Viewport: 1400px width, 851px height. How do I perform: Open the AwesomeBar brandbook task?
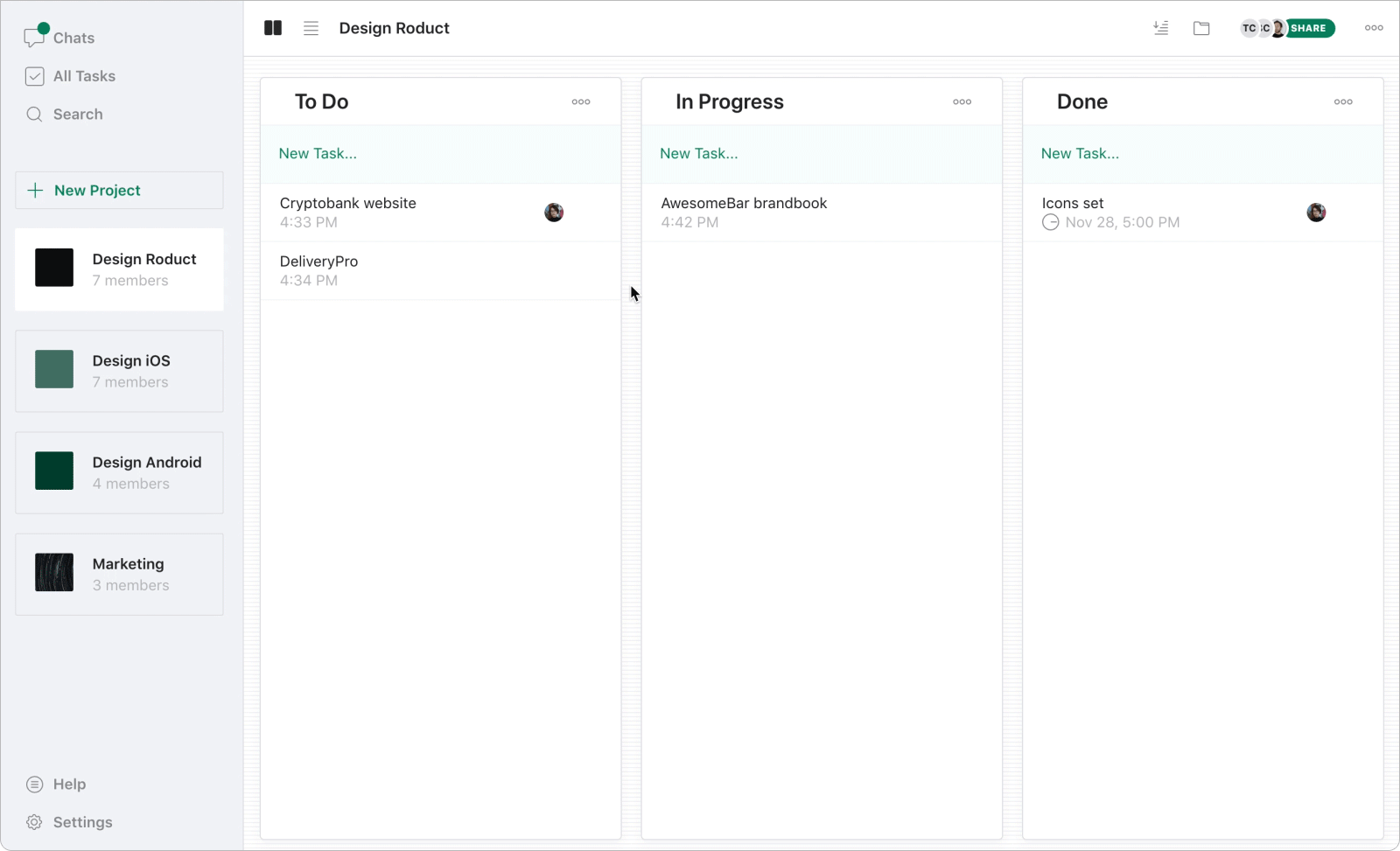[822, 213]
